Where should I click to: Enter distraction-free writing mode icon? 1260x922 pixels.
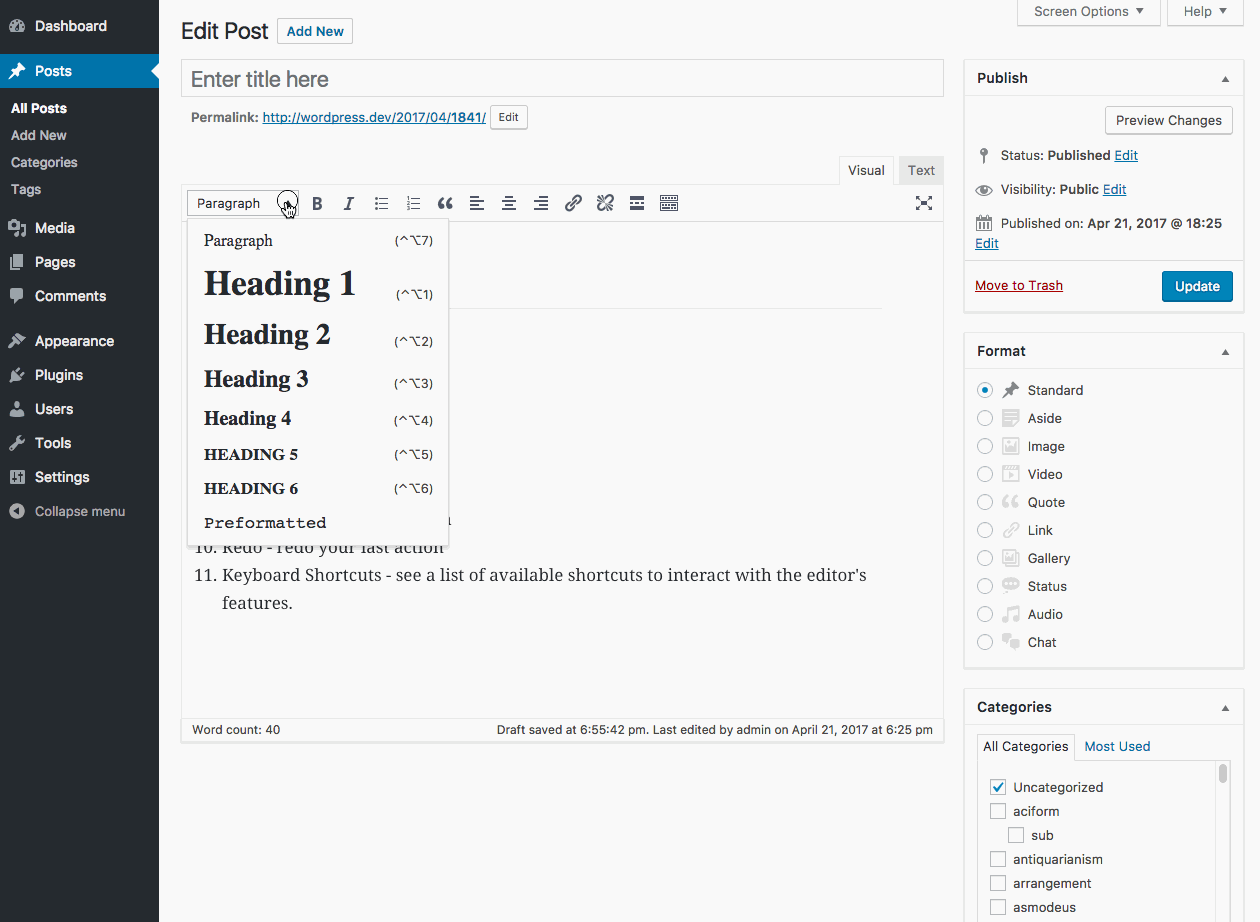click(924, 204)
